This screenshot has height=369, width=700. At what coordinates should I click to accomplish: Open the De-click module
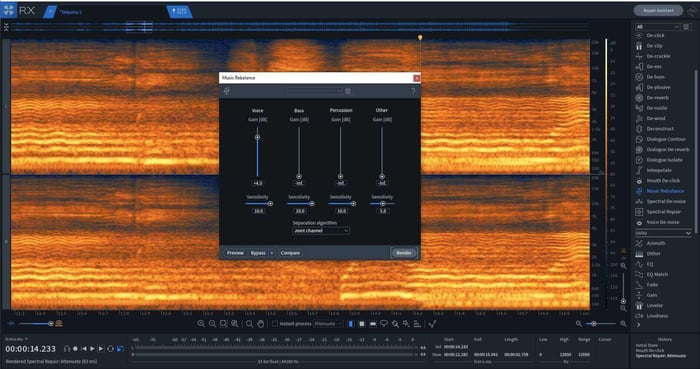pyautogui.click(x=655, y=35)
